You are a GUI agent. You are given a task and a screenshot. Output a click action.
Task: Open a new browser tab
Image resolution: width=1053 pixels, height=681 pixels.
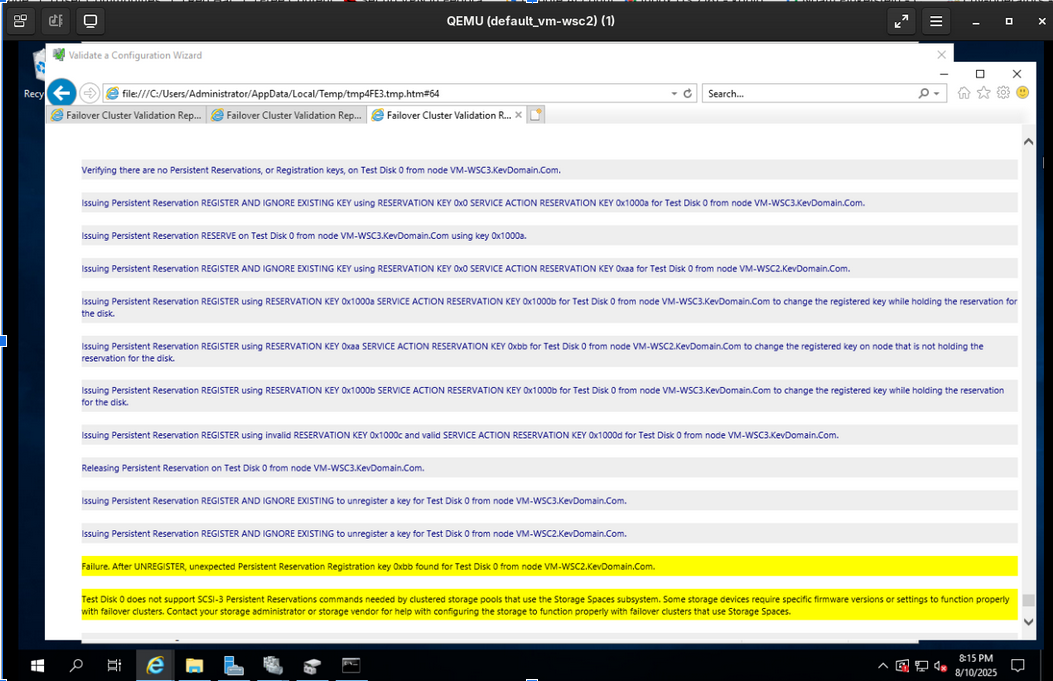tap(536, 116)
